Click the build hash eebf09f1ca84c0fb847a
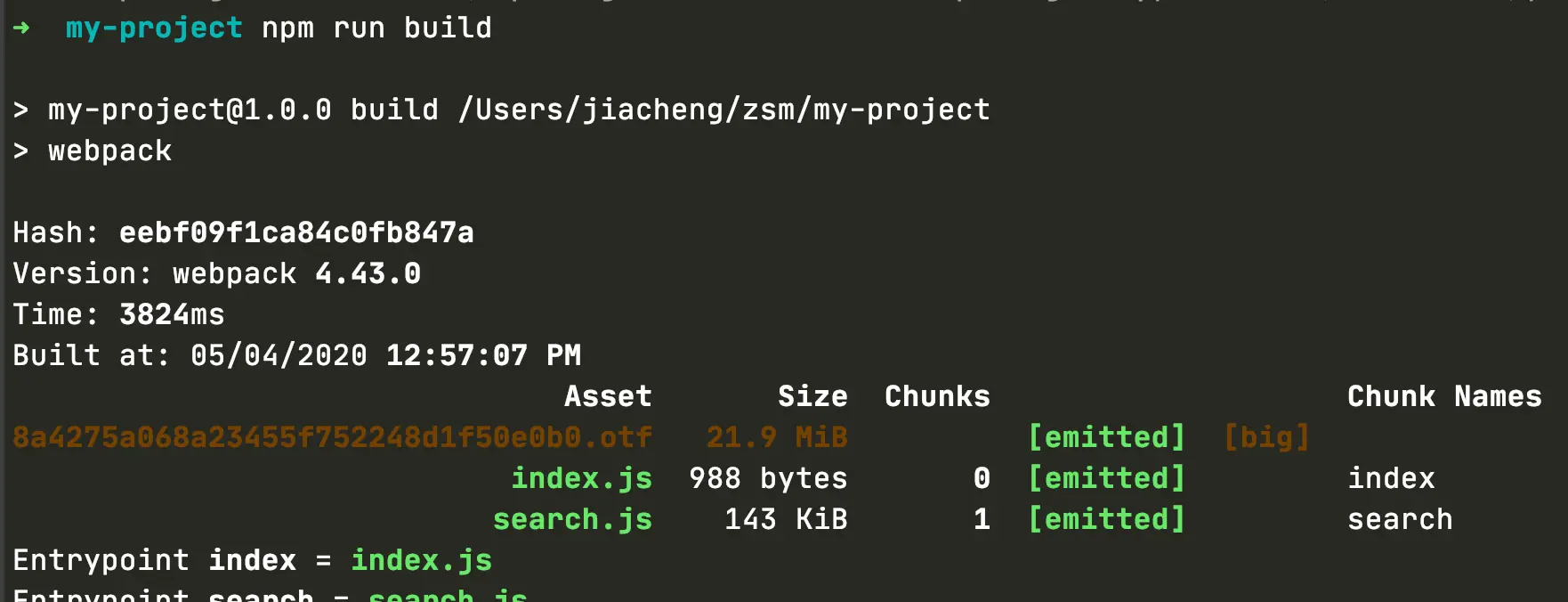The height and width of the screenshot is (602, 1568). click(296, 232)
